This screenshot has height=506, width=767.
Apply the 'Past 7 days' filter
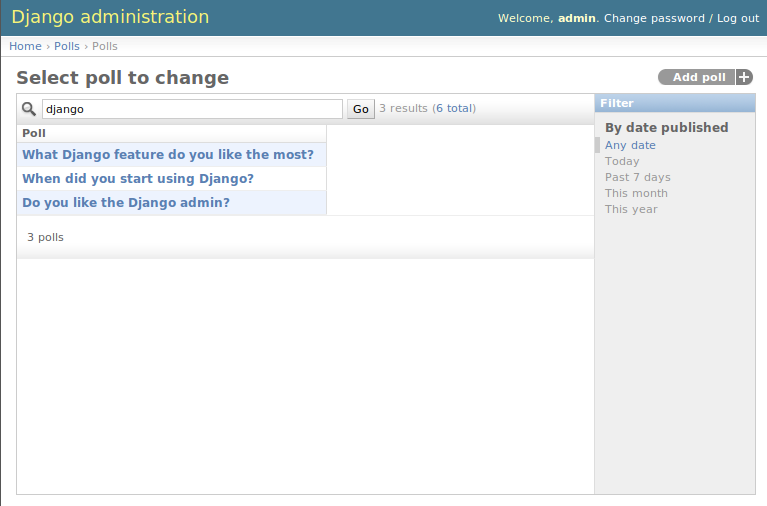click(637, 177)
